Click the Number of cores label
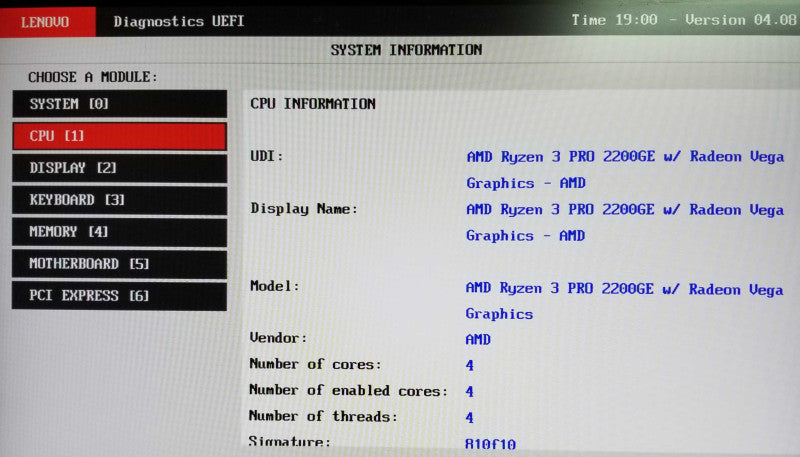The height and width of the screenshot is (457, 800). pos(315,364)
